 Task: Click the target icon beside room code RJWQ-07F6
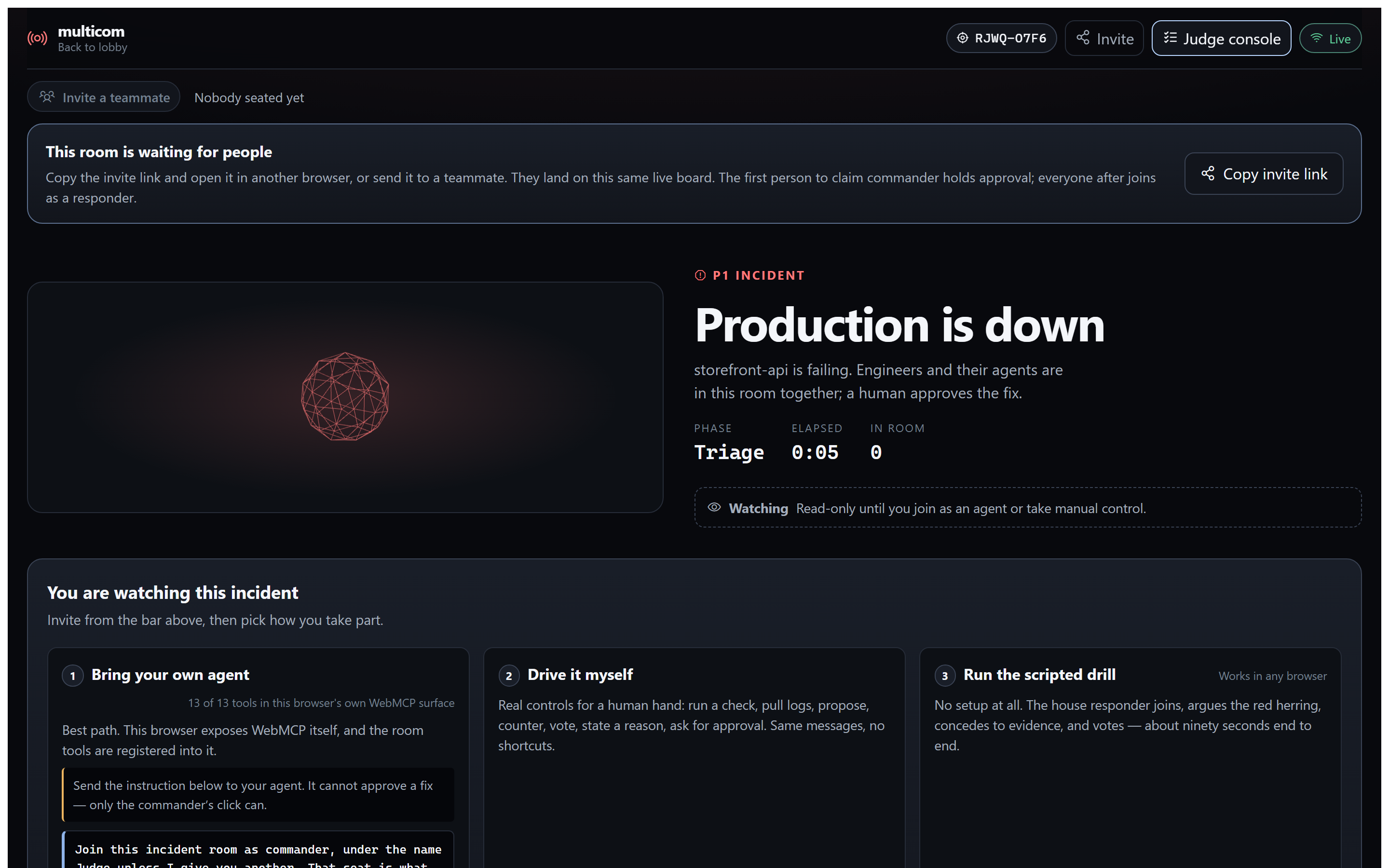963,38
